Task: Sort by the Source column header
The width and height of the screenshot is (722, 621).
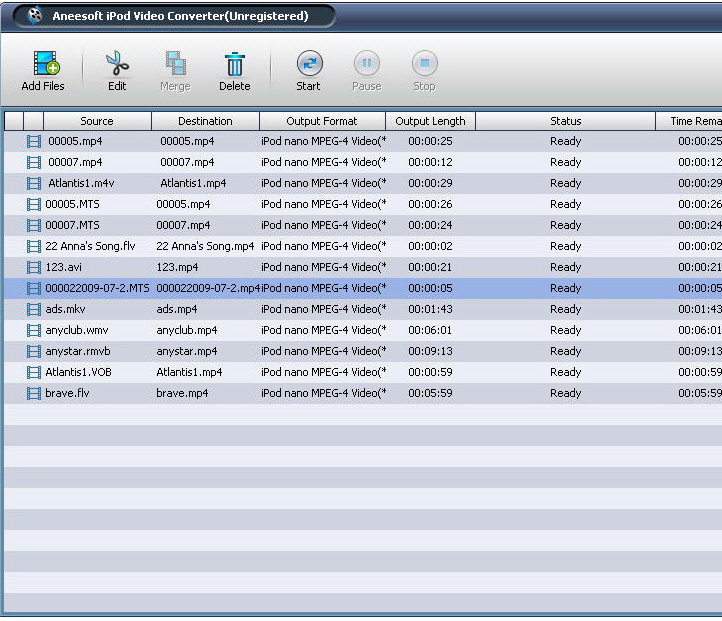Action: pos(97,121)
